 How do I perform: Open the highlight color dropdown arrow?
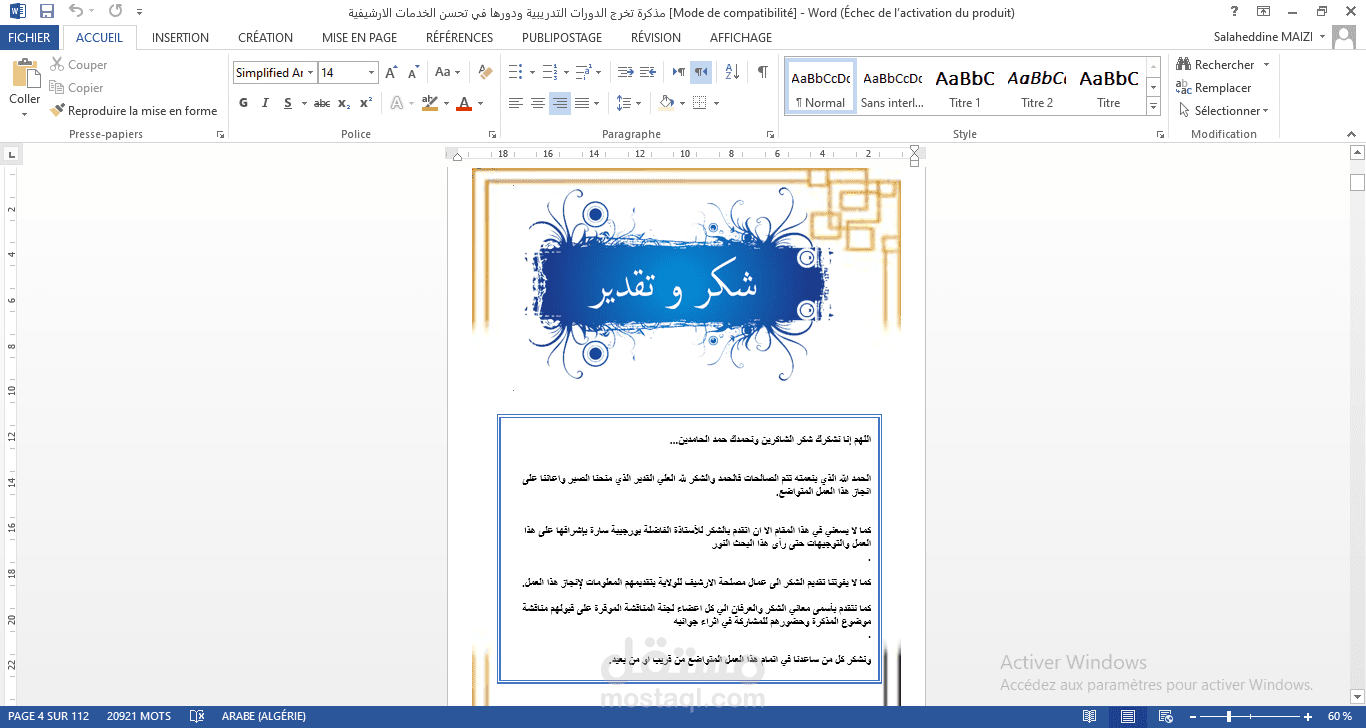click(446, 103)
